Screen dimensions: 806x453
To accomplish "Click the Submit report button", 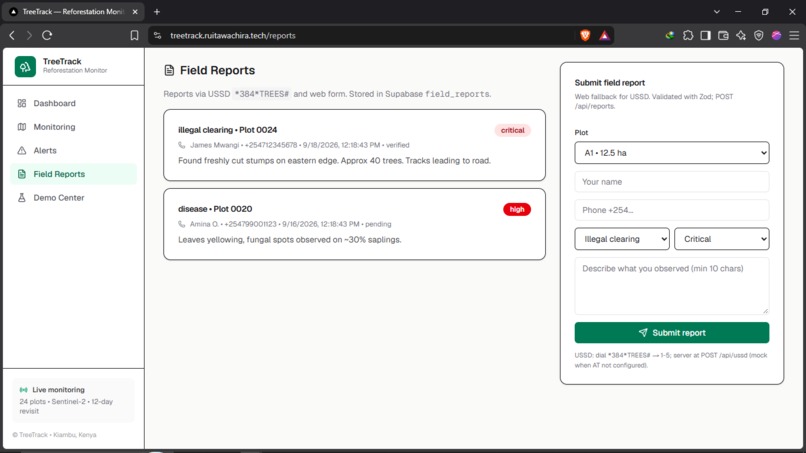I will (x=672, y=333).
